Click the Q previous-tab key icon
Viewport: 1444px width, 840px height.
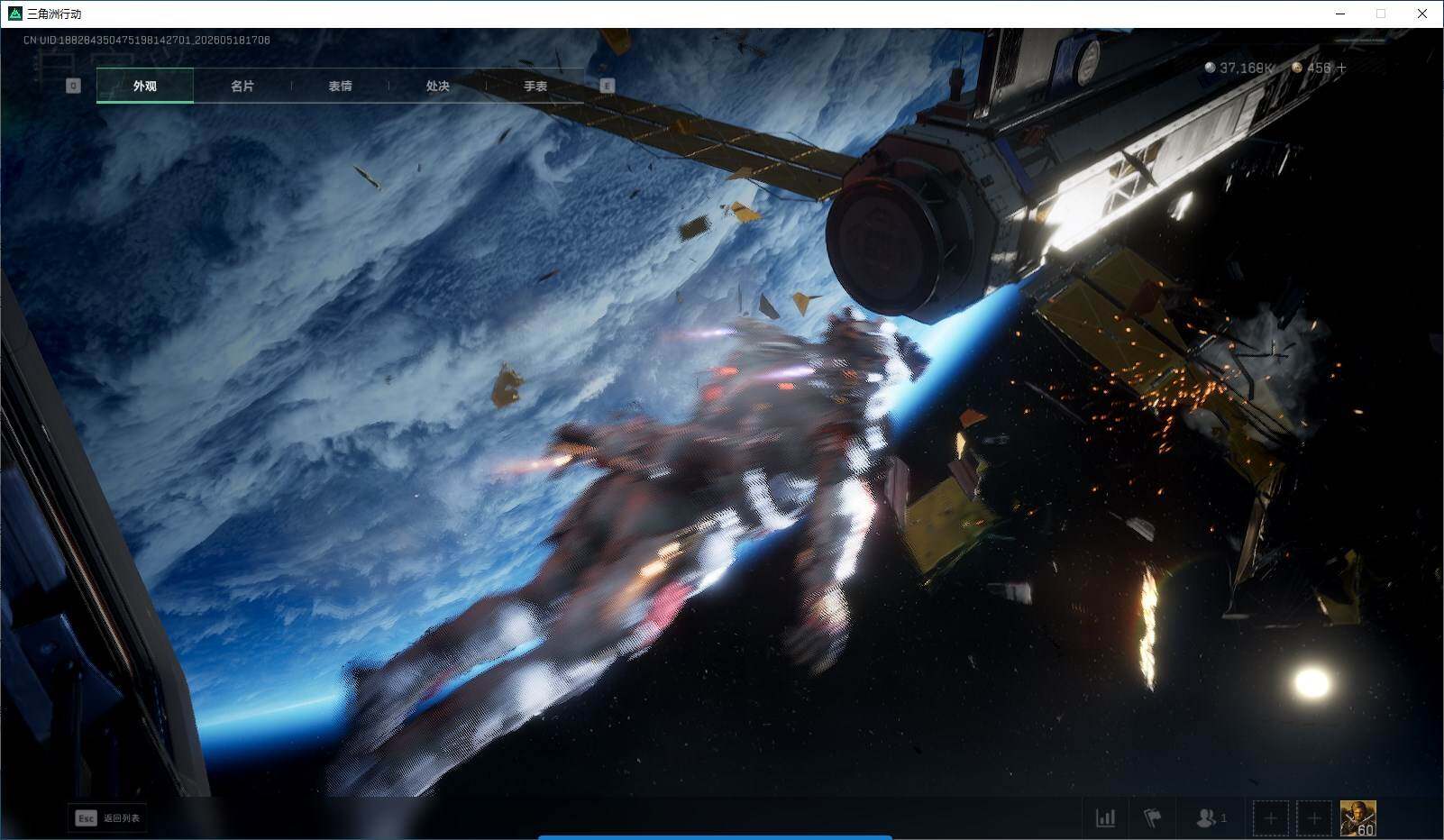[x=73, y=86]
